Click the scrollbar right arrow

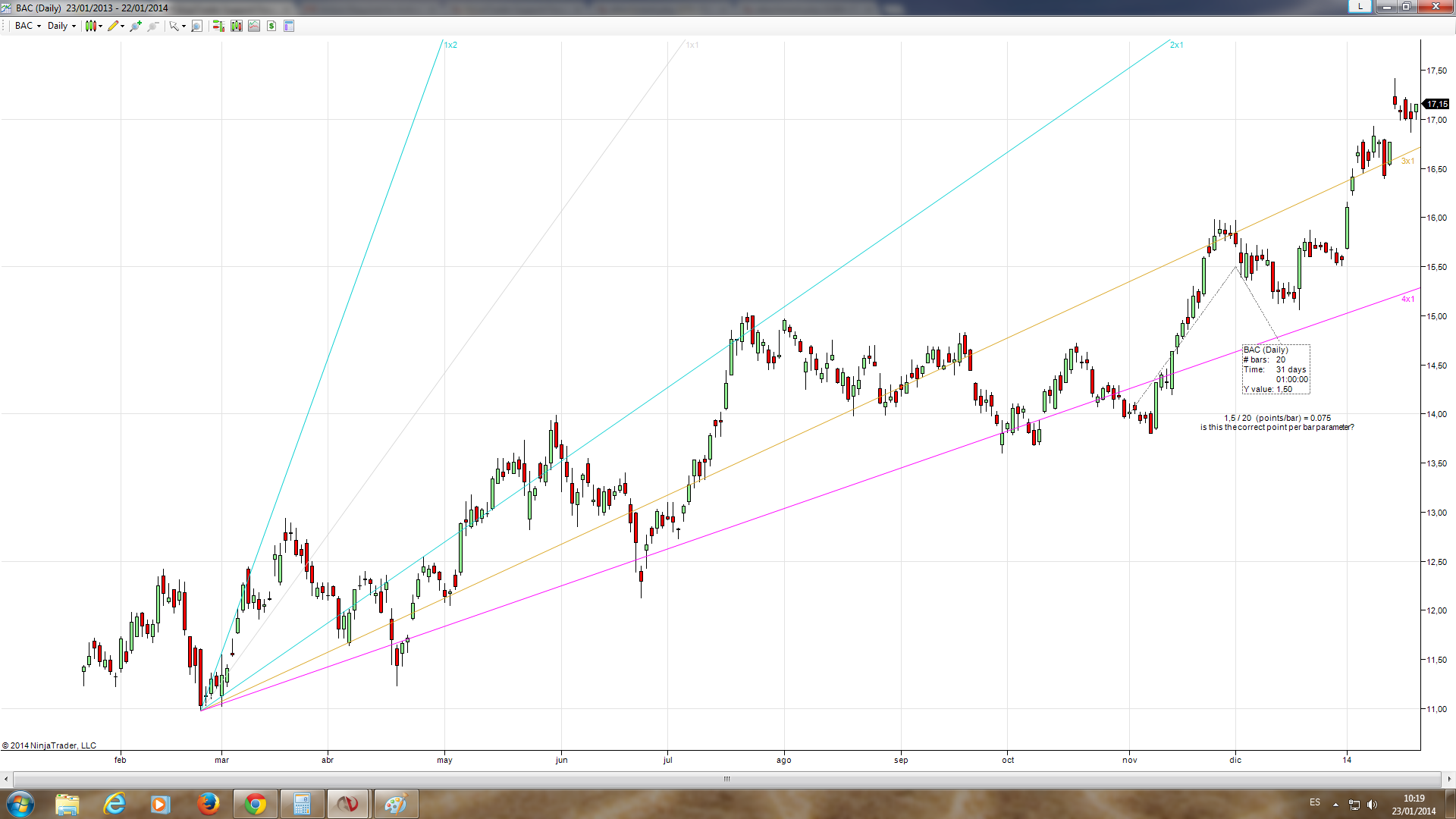[1449, 779]
